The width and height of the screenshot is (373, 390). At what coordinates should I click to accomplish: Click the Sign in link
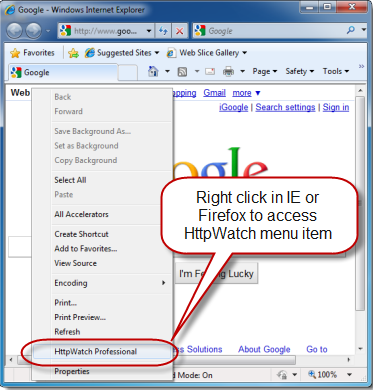click(336, 107)
